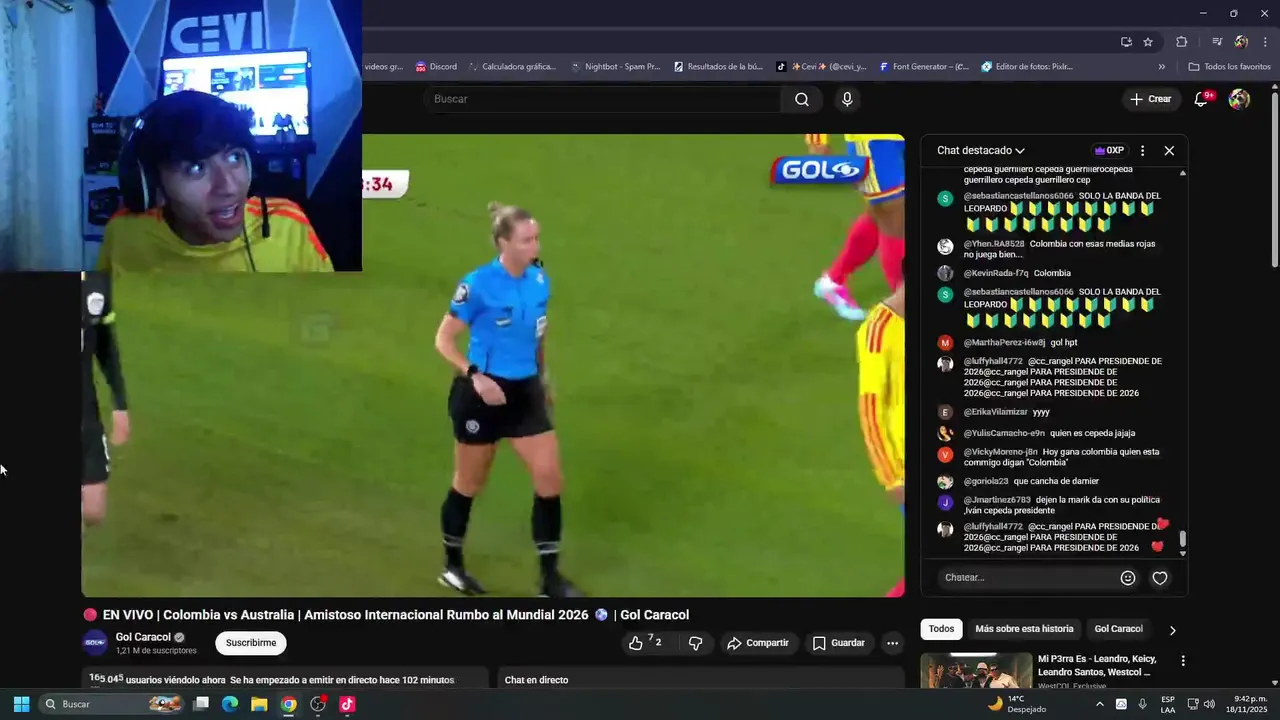Image resolution: width=1280 pixels, height=720 pixels.
Task: Open live chat three-dot options menu
Action: click(1143, 150)
